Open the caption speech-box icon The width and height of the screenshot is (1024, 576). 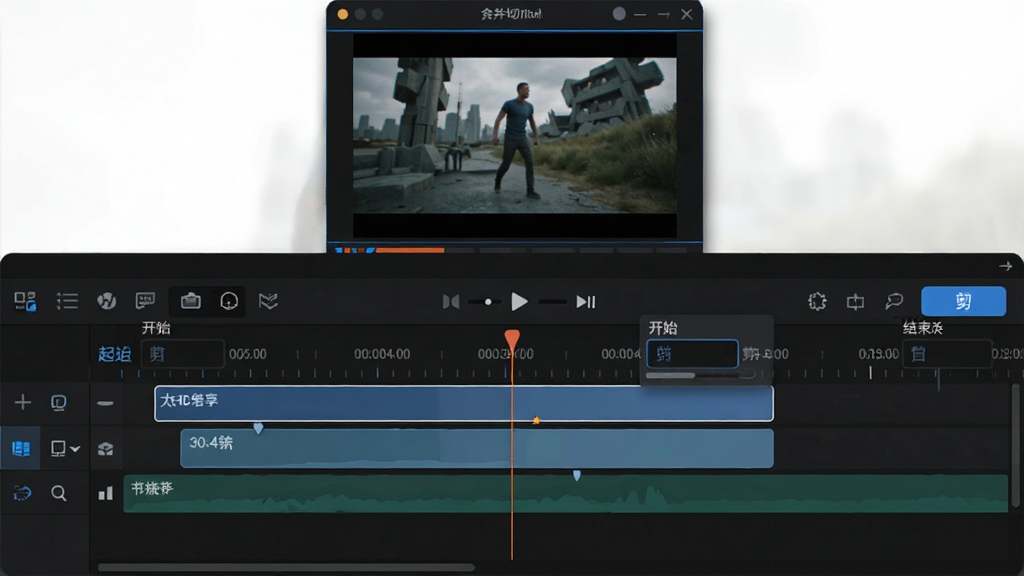pyautogui.click(x=145, y=301)
